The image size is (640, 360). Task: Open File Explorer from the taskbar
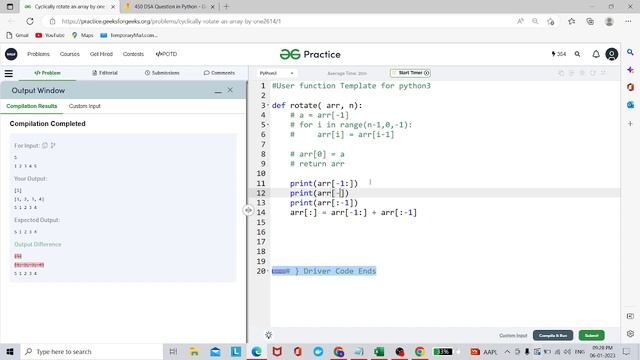[194, 351]
